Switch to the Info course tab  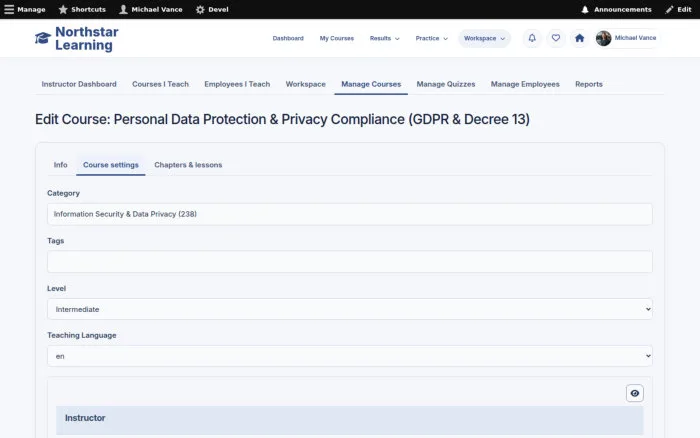tap(60, 165)
